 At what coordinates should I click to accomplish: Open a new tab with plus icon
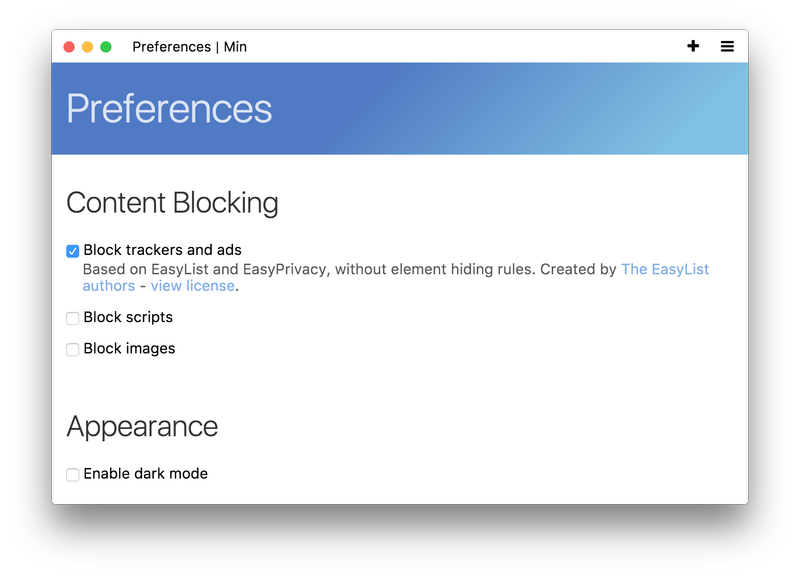pyautogui.click(x=693, y=46)
